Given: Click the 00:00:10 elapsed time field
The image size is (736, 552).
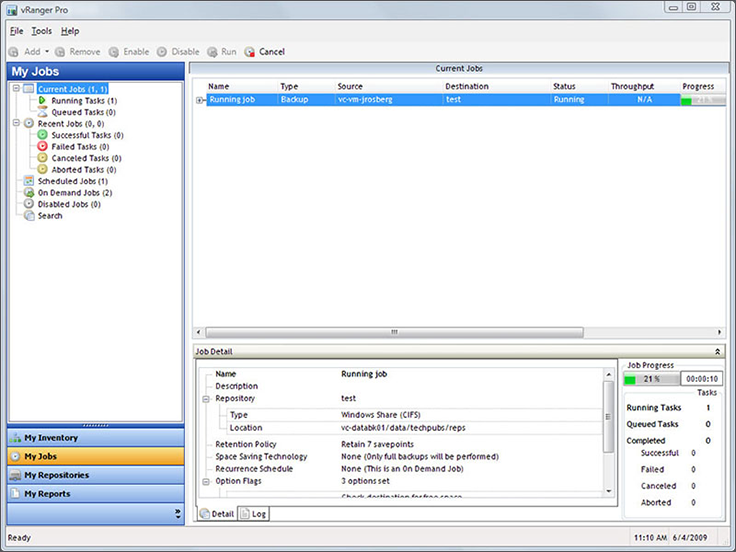Looking at the screenshot, I should click(x=702, y=379).
